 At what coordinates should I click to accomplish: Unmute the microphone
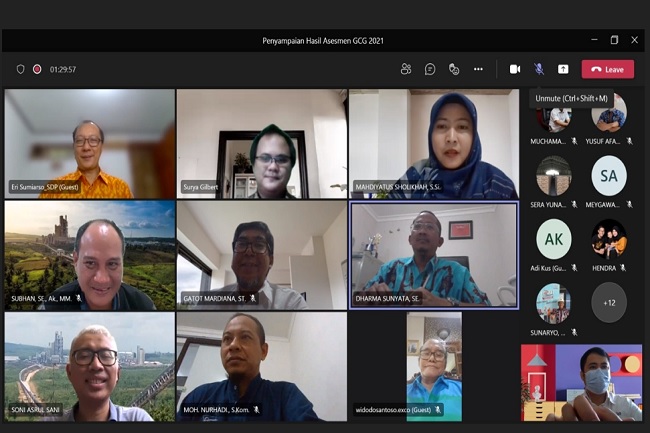tap(539, 69)
